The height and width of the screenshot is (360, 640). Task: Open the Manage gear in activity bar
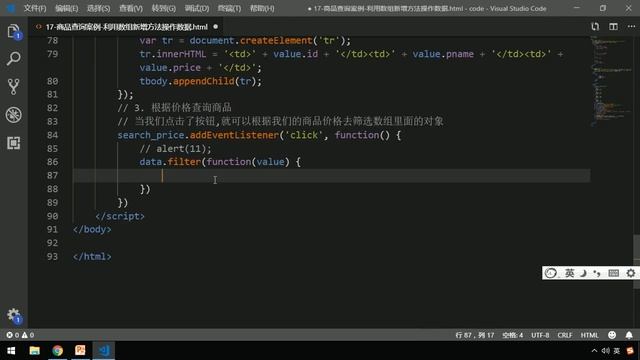(13, 315)
